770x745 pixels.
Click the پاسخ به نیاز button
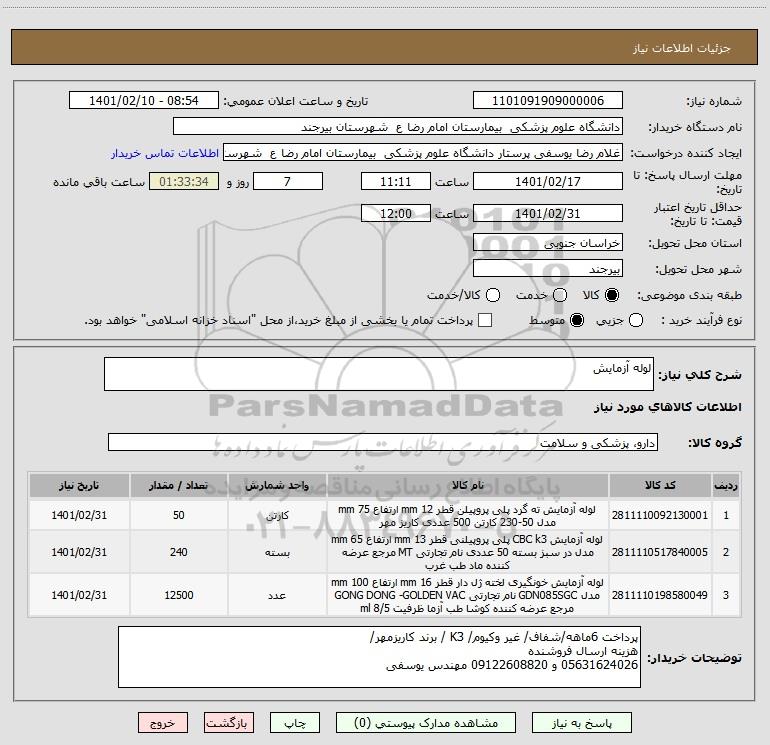tap(582, 723)
